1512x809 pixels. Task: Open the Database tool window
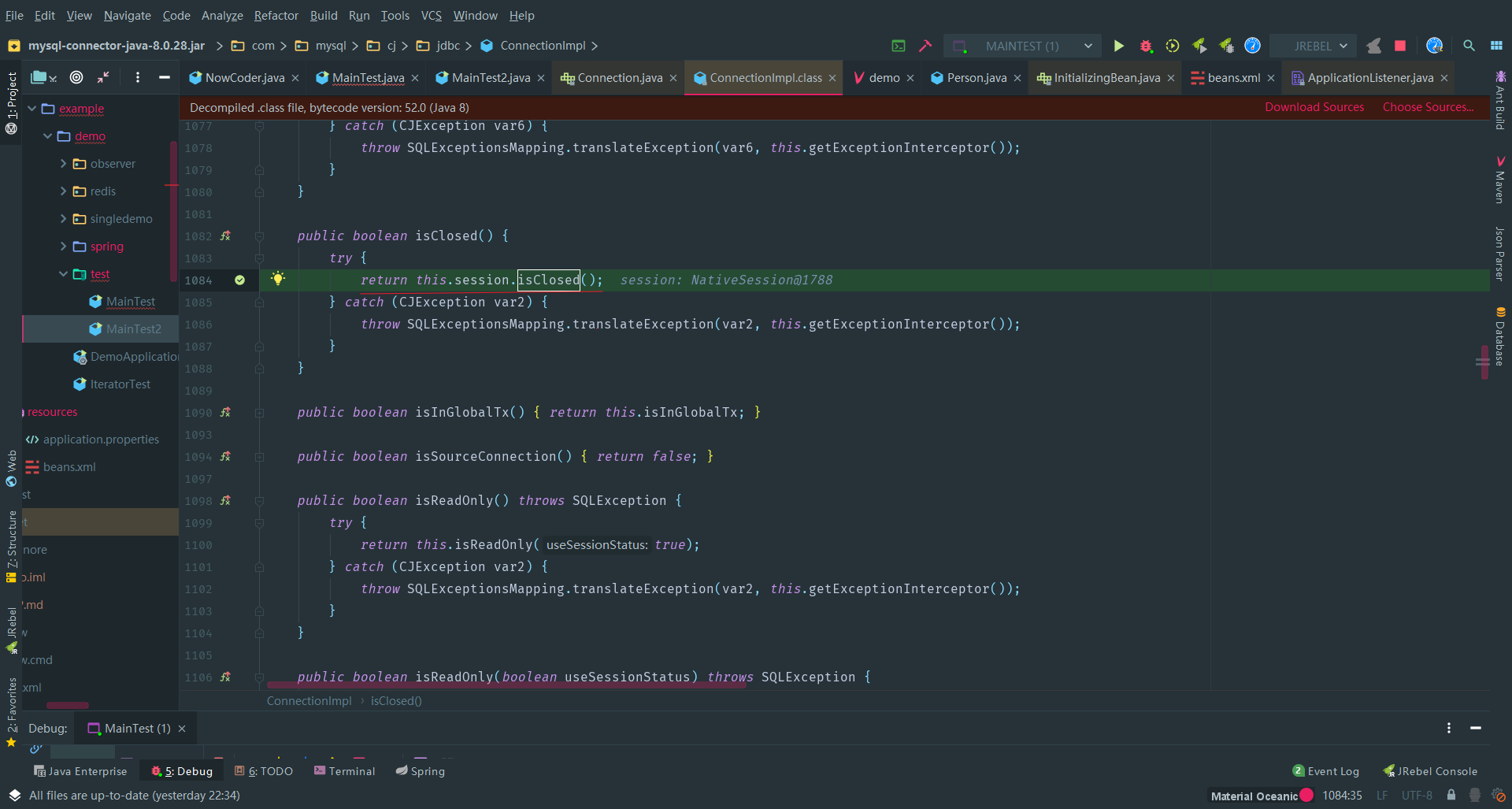pos(1498,339)
